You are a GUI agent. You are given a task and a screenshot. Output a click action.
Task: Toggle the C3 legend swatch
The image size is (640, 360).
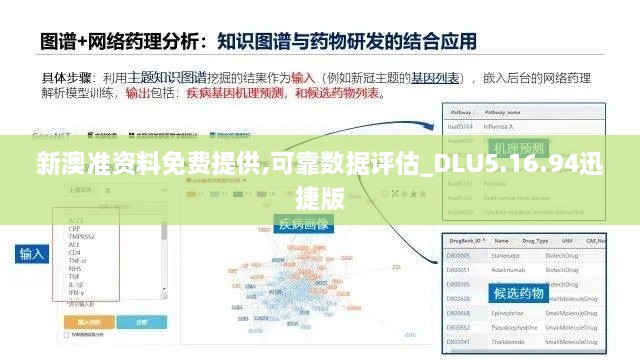click(238, 194)
